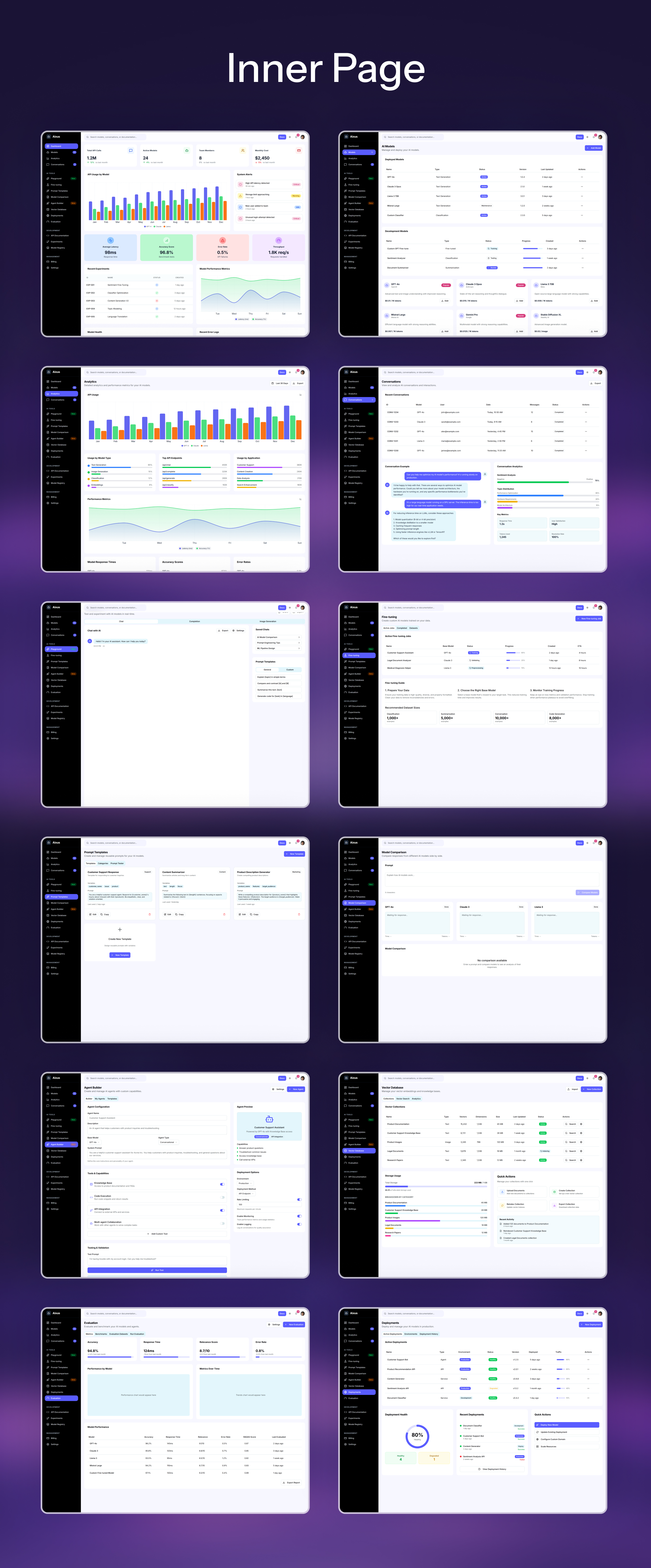Toggle Rate Limiting in Deployment Options
Screen dimensions: 651x1568
299,1200
